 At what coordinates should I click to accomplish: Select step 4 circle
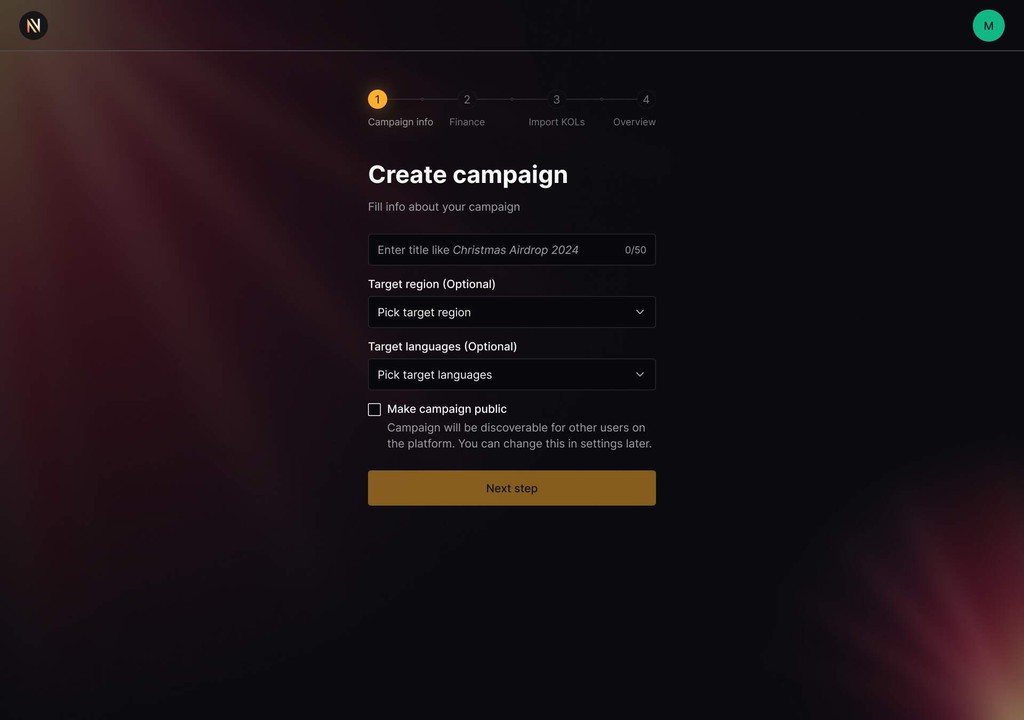click(x=646, y=99)
